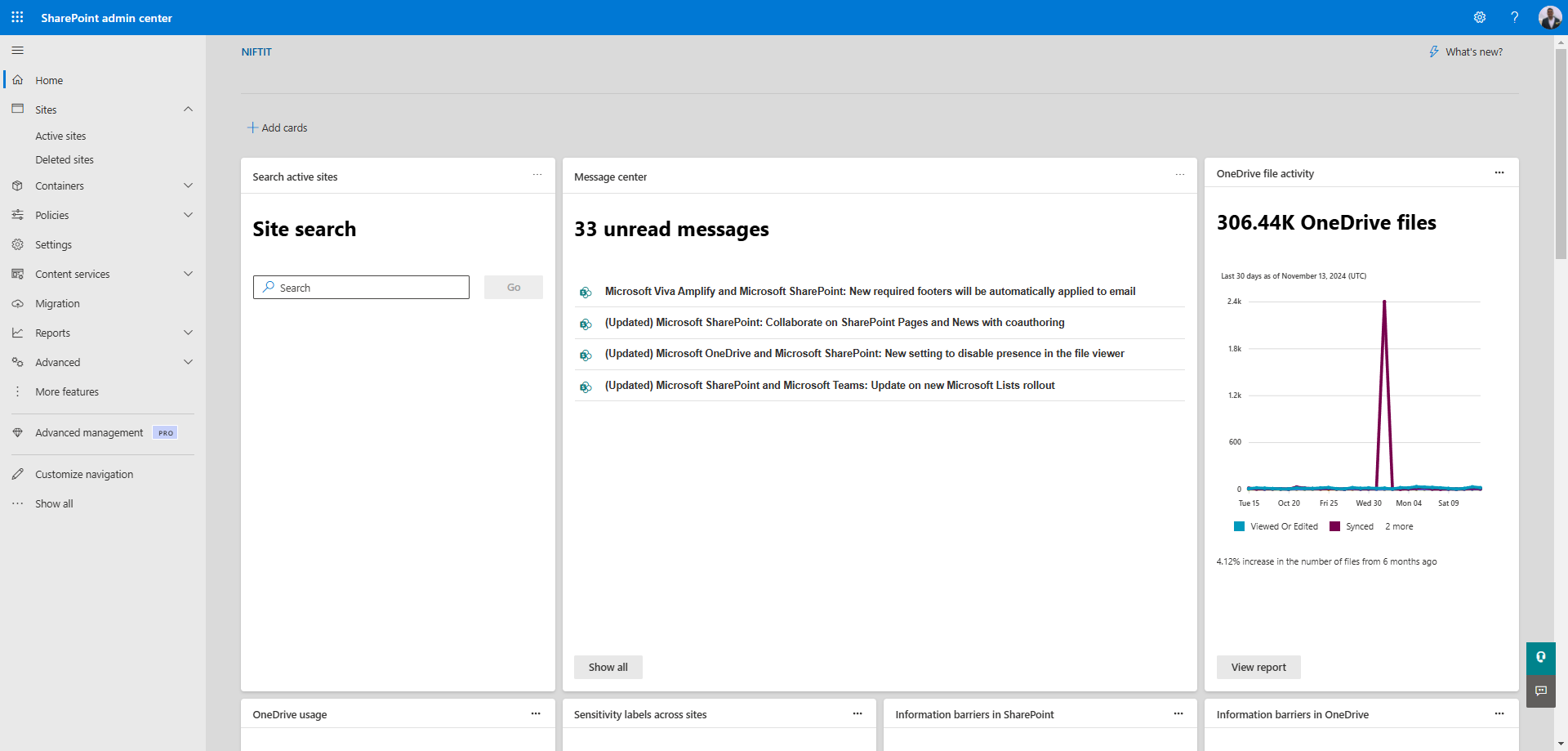
Task: Click the SharePoint admin center title
Action: [x=106, y=18]
